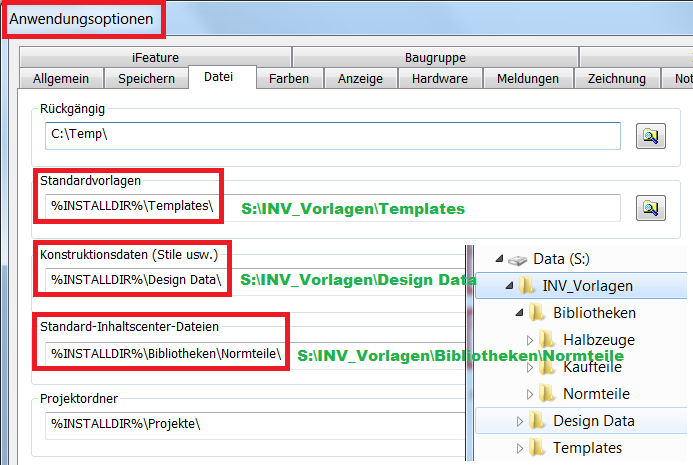The height and width of the screenshot is (465, 693).
Task: Expand the Halbzeuge folder node
Action: 530,340
